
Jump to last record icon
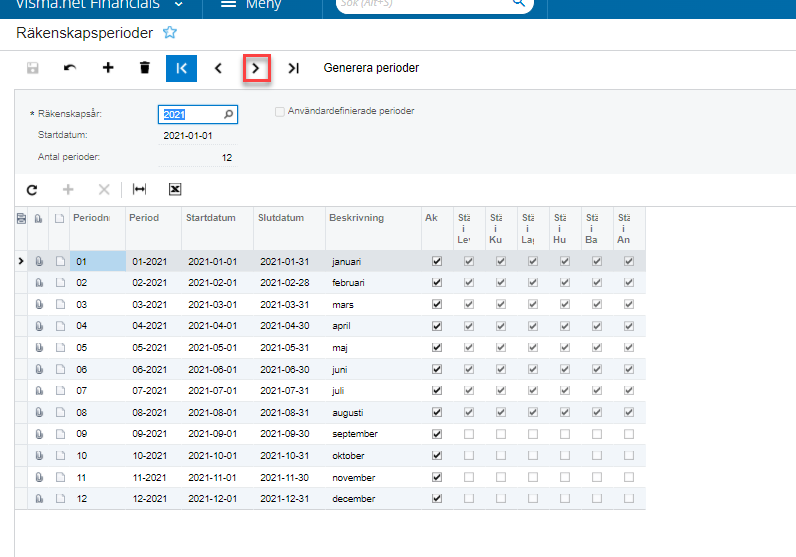point(293,68)
